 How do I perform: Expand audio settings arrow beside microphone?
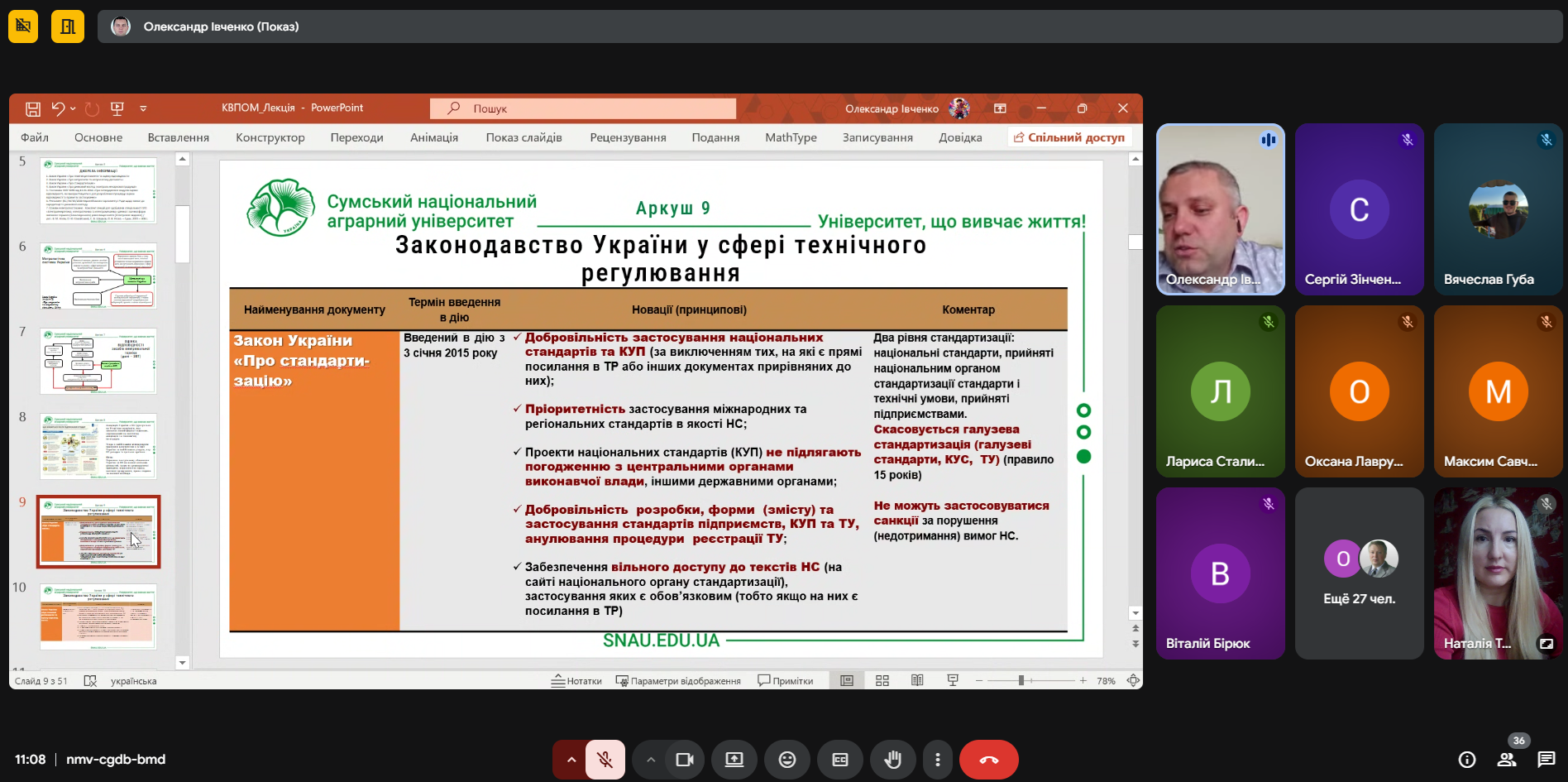[x=571, y=760]
